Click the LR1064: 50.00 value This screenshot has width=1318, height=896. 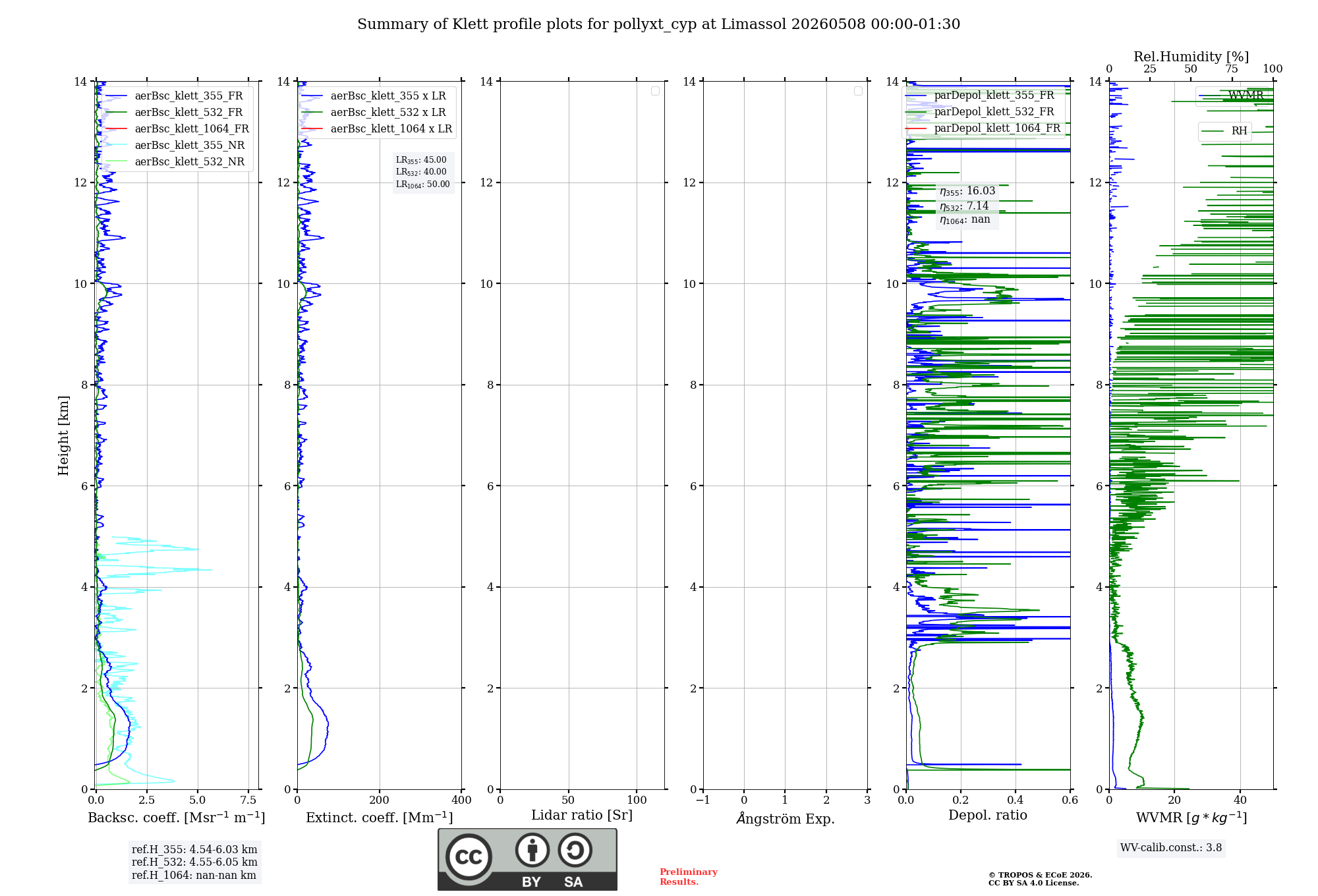pos(423,184)
